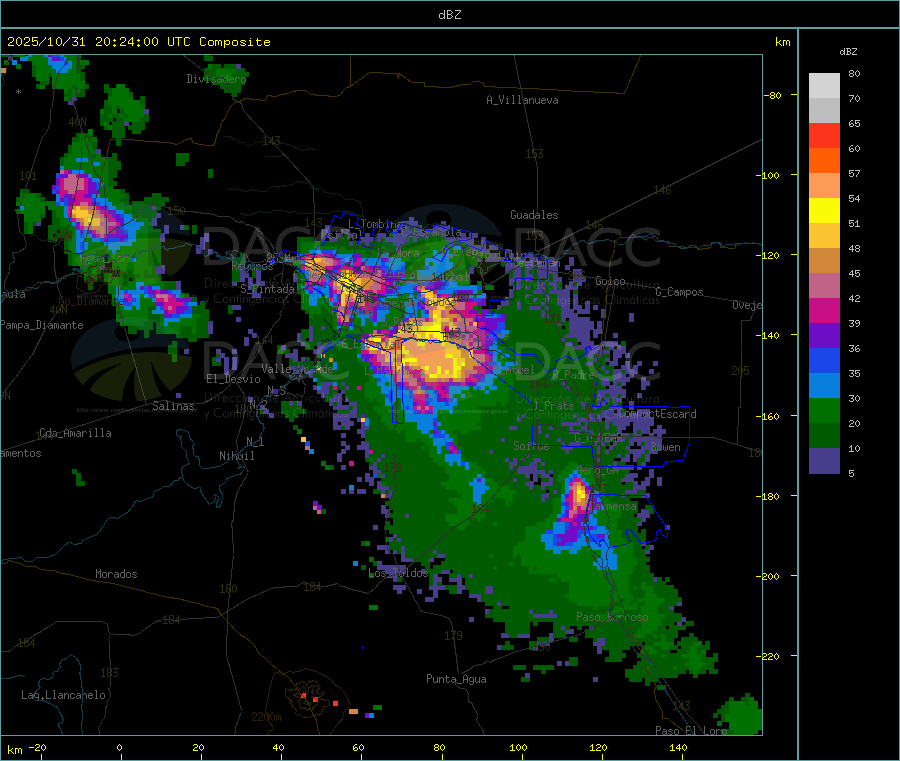Image resolution: width=900 pixels, height=761 pixels.
Task: Click the dark orange 57-60 dBZ swatch
Action: [x=824, y=161]
